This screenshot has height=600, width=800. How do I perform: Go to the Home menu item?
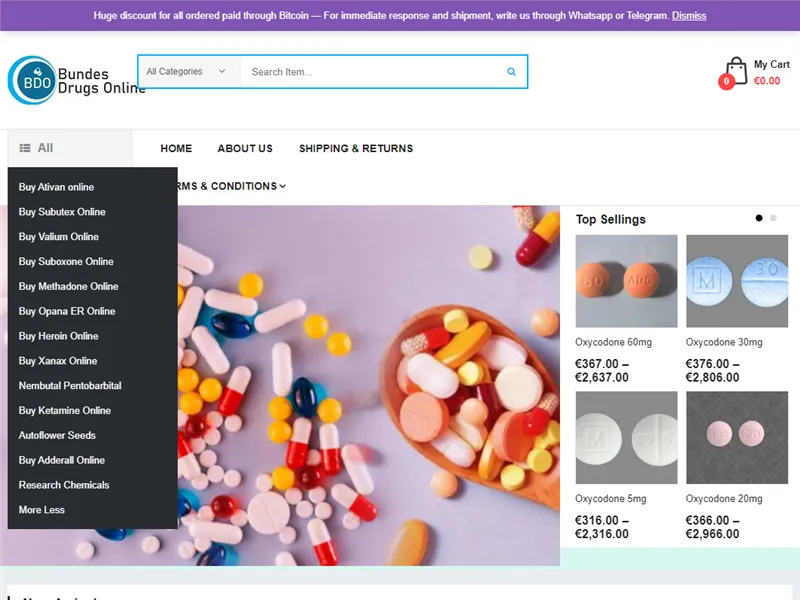tap(176, 148)
